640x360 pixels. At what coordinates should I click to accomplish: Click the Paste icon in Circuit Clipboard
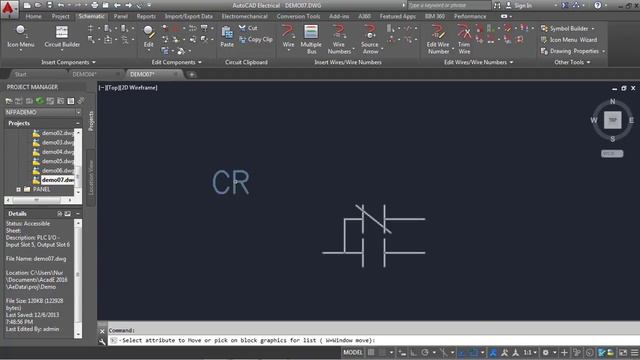pos(227,37)
